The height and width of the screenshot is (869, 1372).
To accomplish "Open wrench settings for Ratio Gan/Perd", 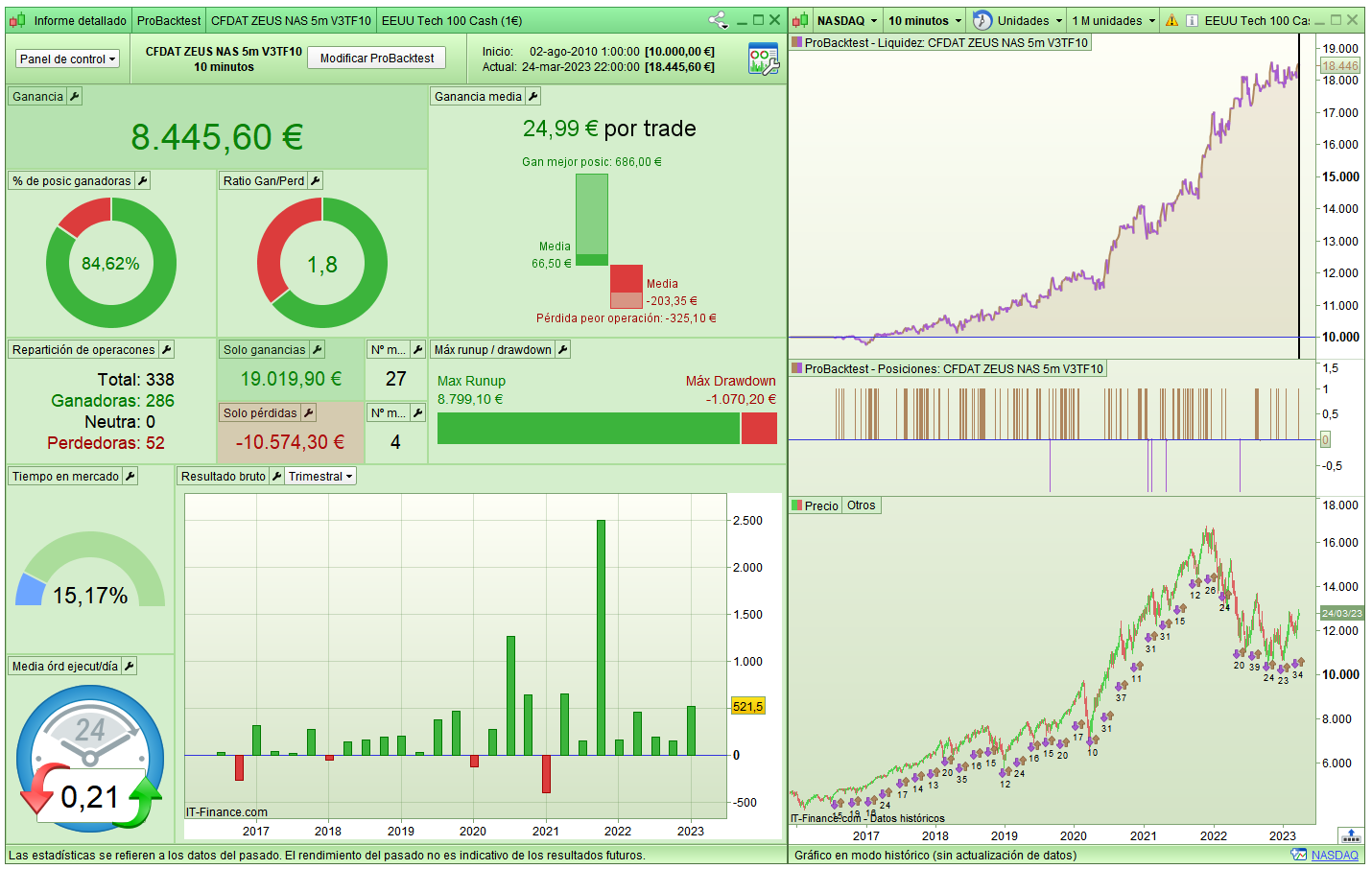I will [316, 180].
